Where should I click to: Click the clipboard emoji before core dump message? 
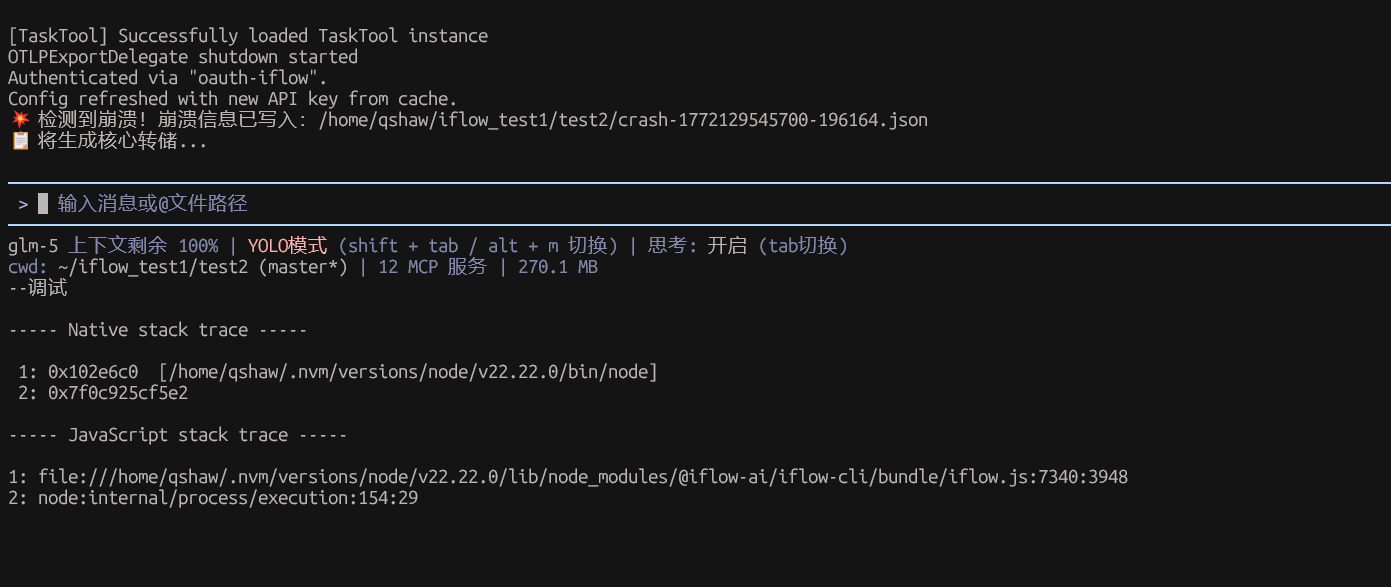19,141
